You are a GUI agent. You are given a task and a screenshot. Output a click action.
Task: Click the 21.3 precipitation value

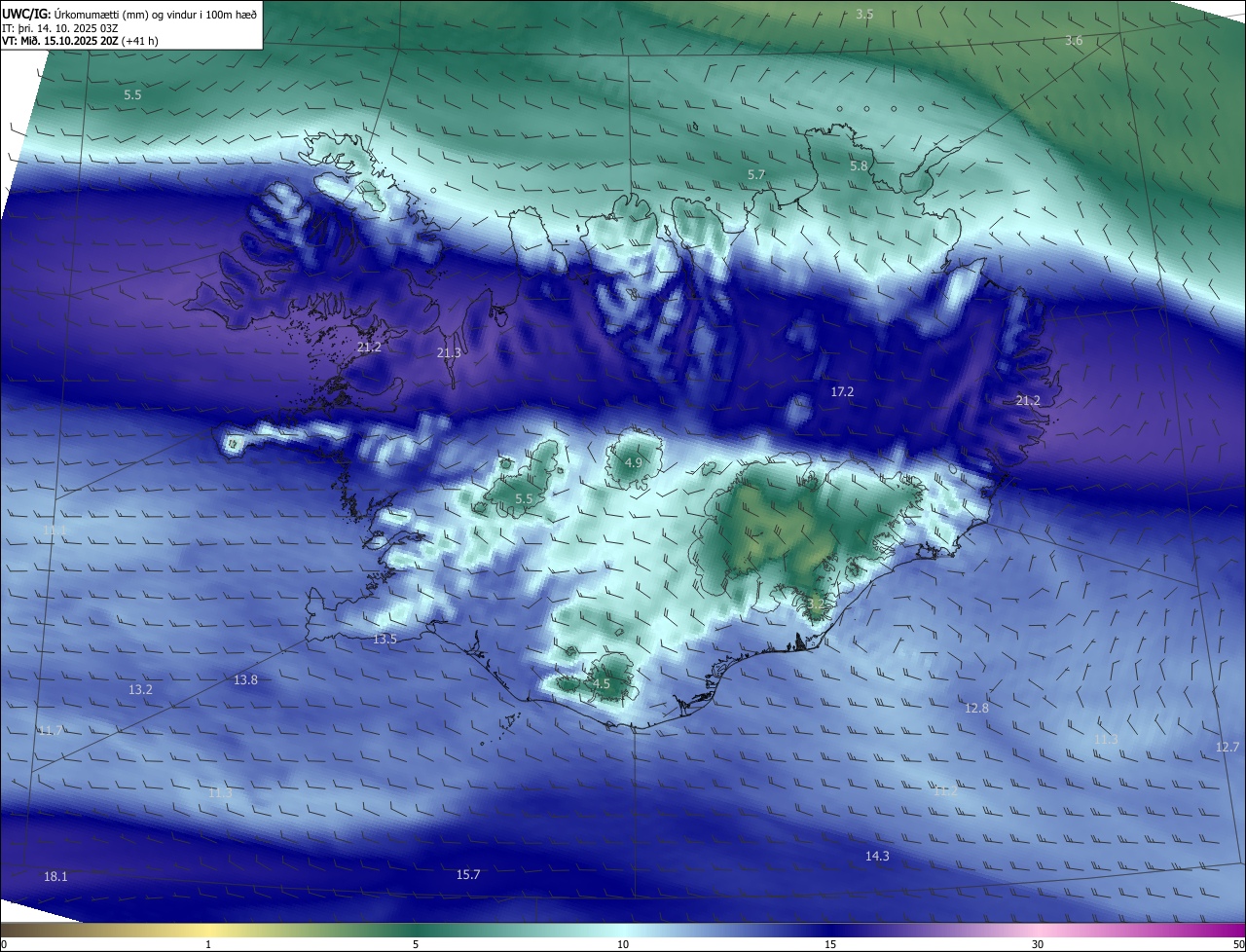click(x=449, y=353)
